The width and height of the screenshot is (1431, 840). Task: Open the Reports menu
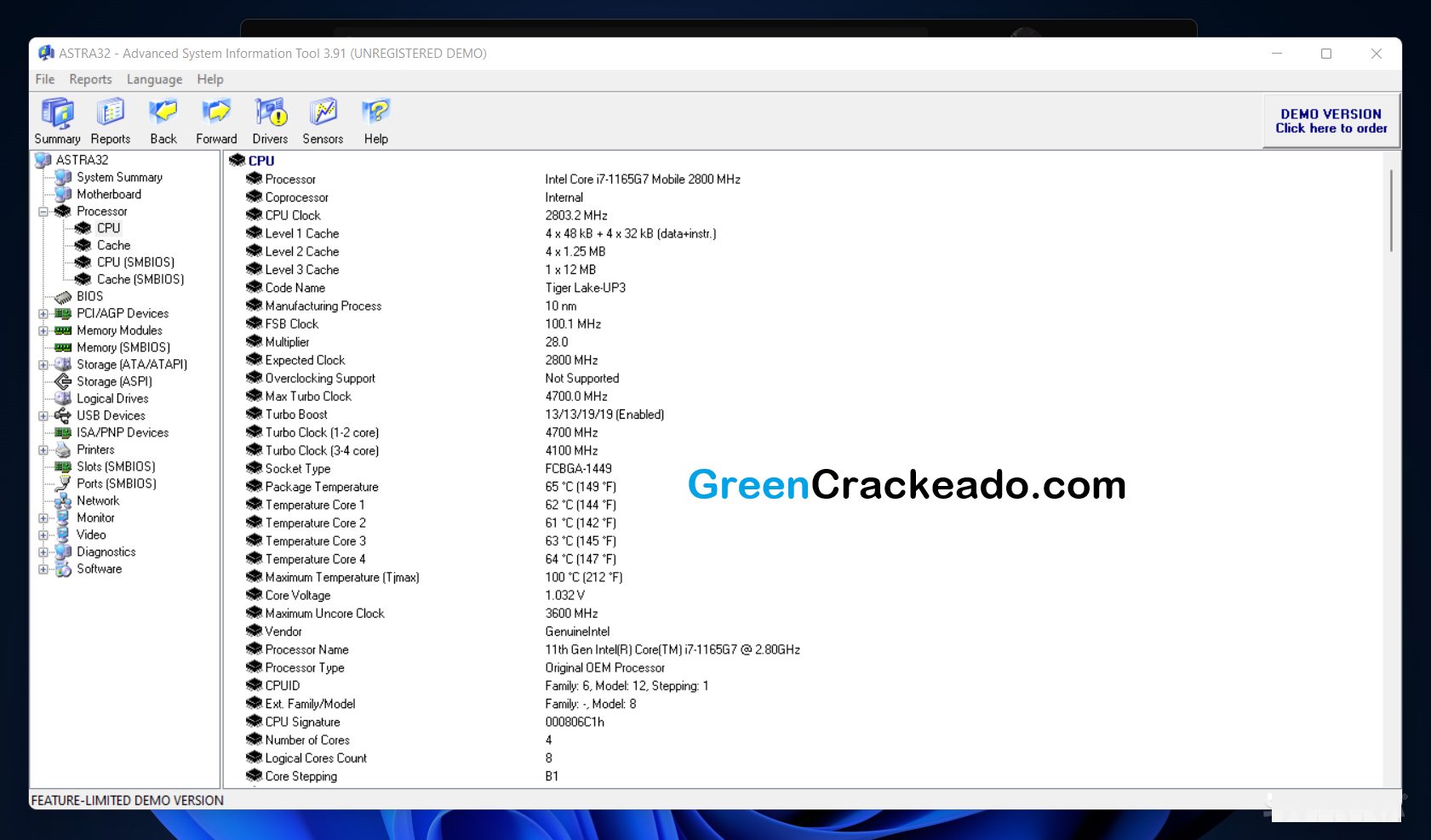pyautogui.click(x=90, y=79)
